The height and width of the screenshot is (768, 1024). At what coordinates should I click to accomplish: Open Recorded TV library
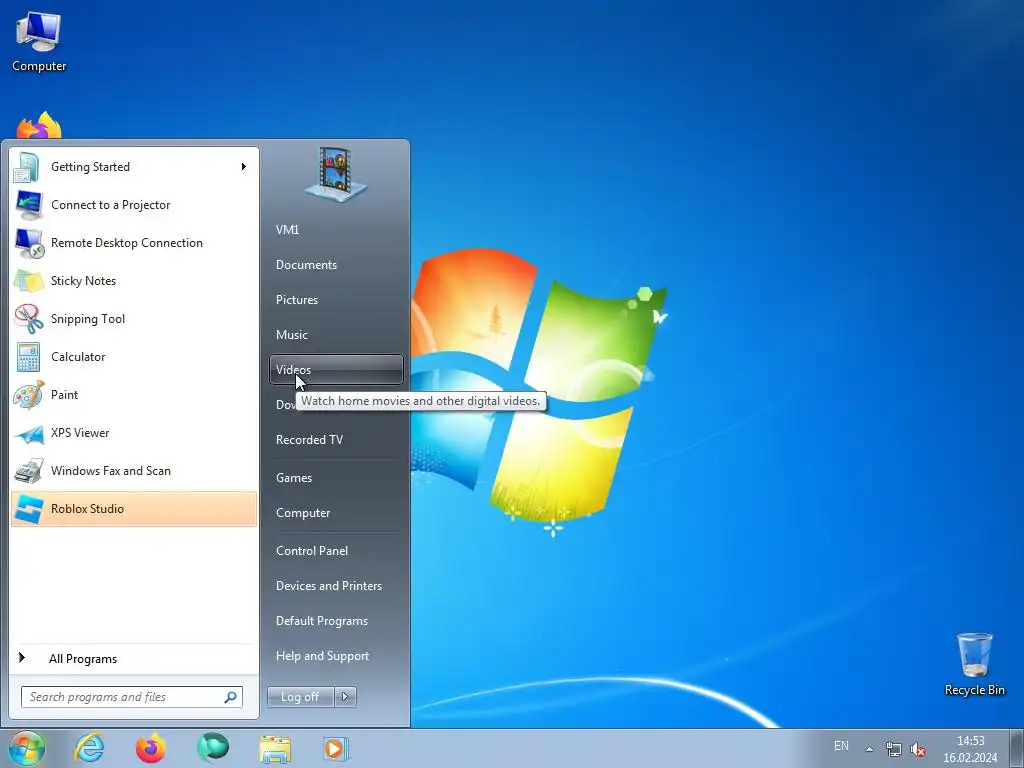(x=336, y=440)
